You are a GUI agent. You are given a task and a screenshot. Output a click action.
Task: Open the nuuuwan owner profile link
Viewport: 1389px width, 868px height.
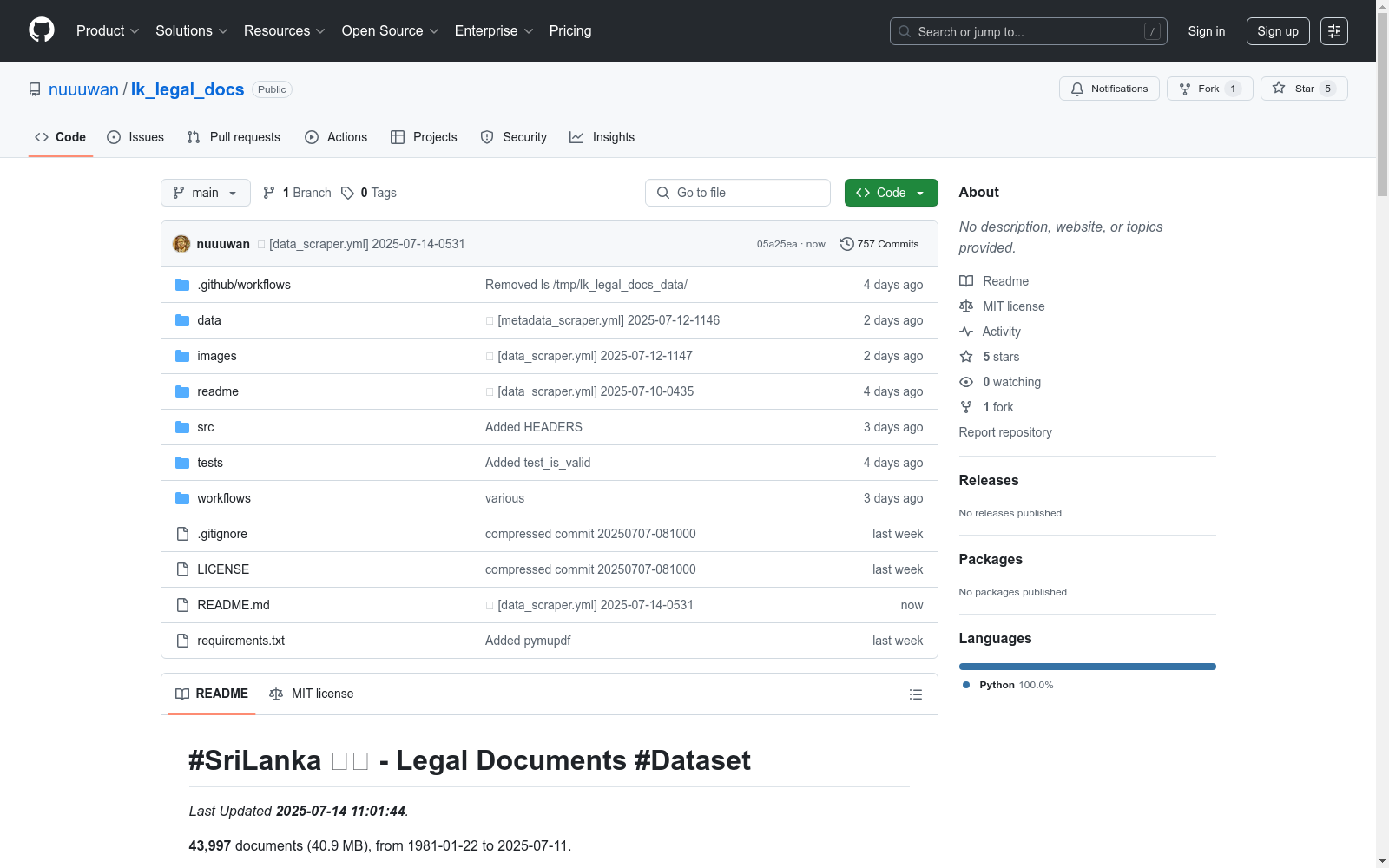coord(83,89)
